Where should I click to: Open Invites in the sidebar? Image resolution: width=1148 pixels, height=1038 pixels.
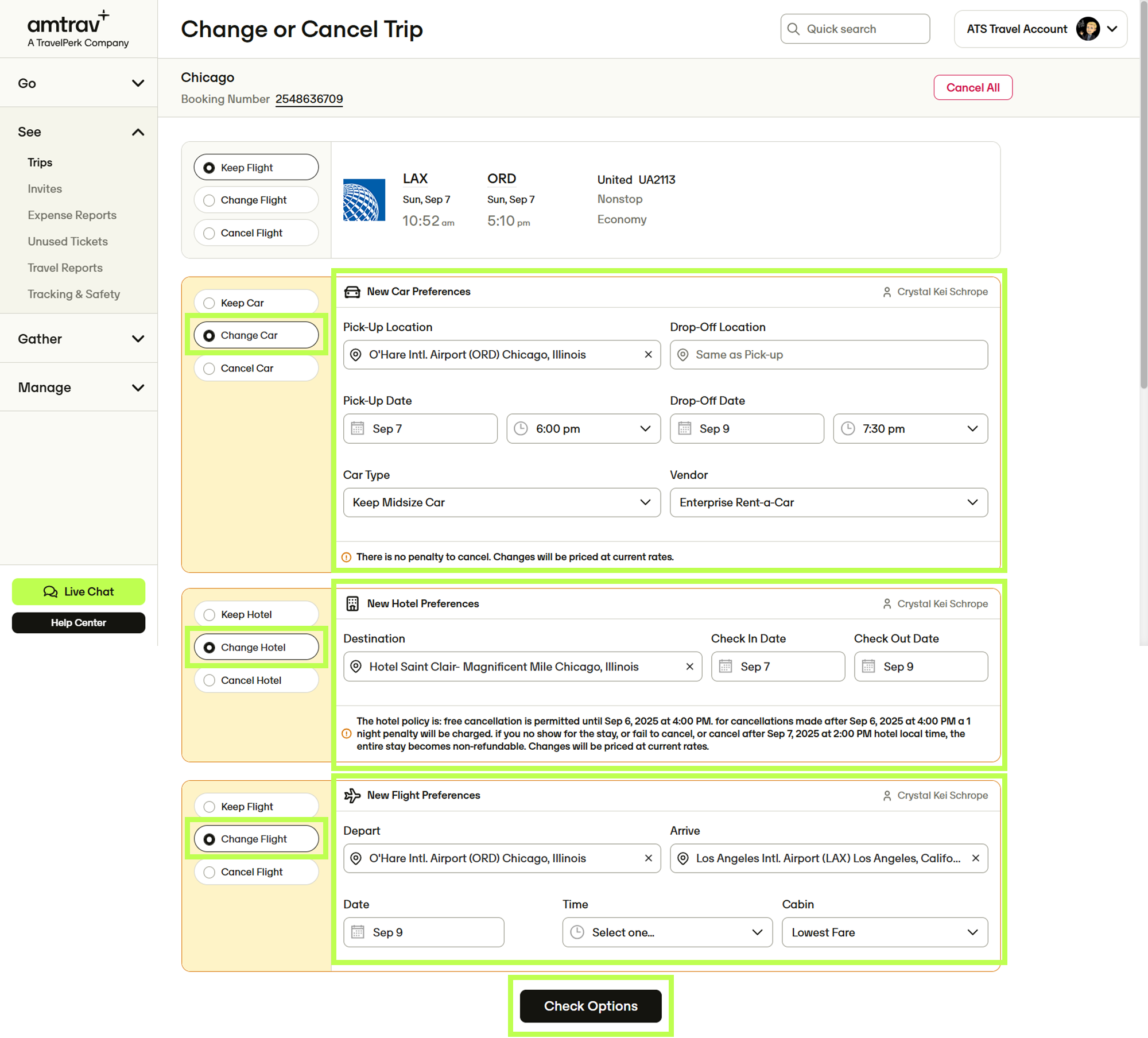[x=45, y=188]
